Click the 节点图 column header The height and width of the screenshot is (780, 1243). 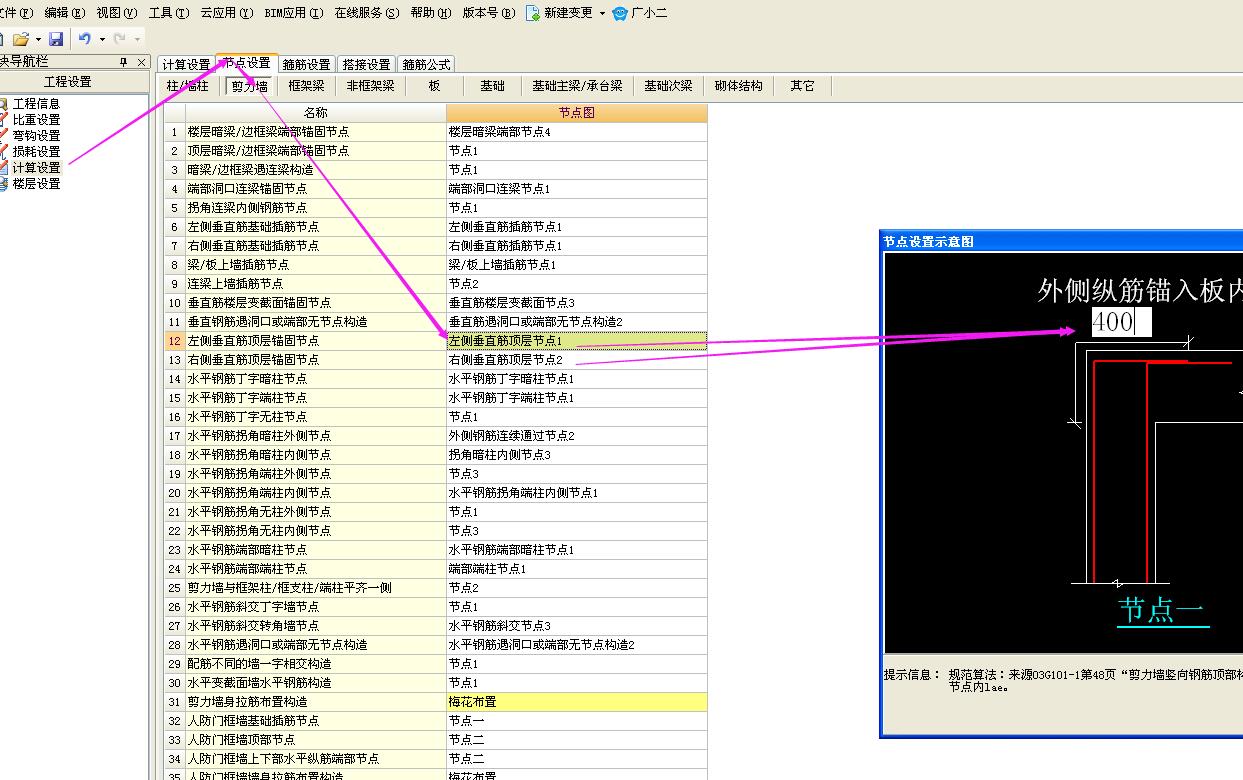pos(577,113)
